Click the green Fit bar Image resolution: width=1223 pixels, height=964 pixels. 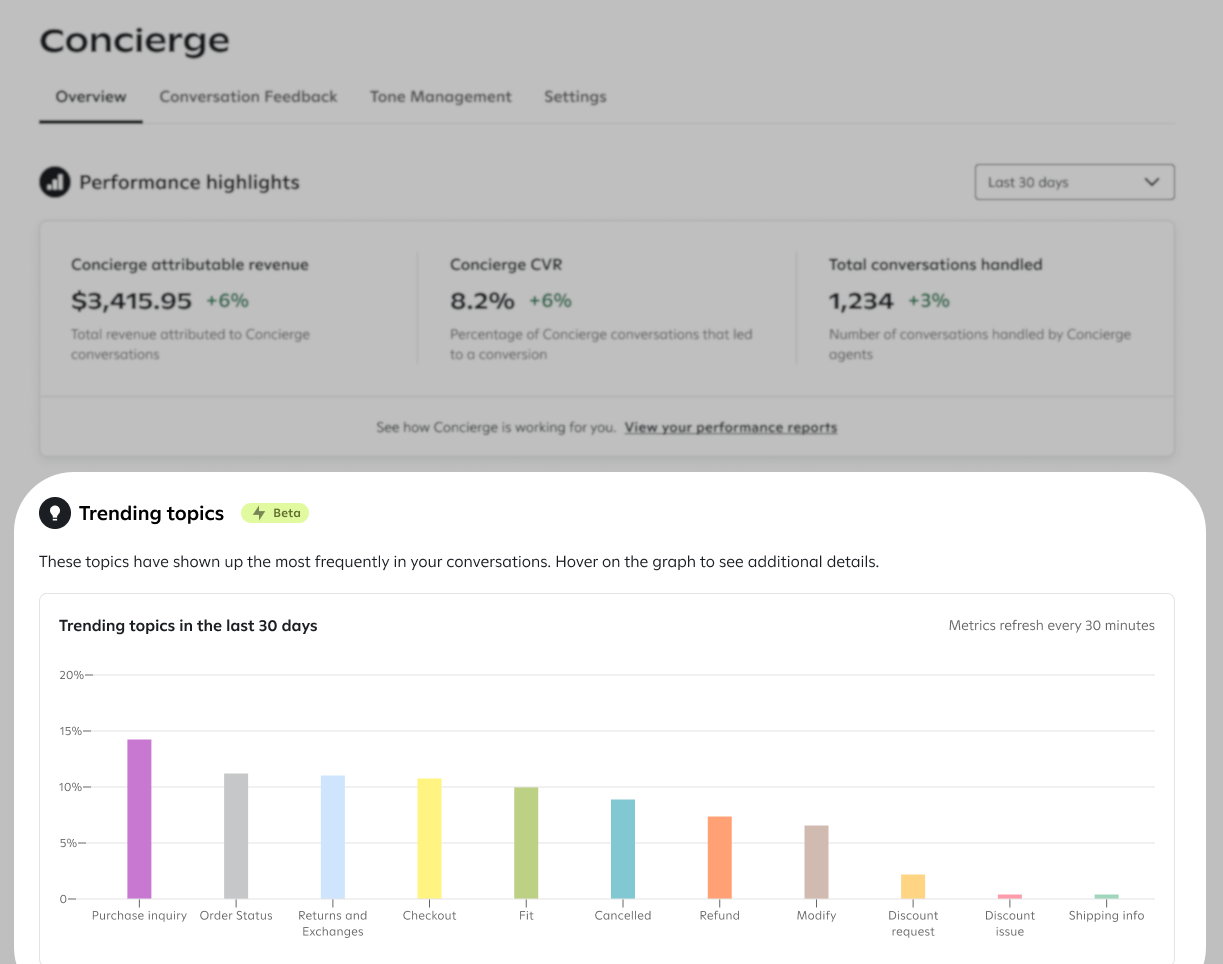click(526, 843)
